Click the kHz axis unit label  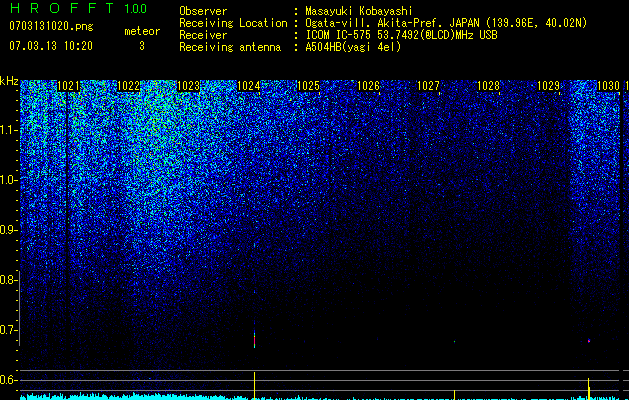point(9,82)
